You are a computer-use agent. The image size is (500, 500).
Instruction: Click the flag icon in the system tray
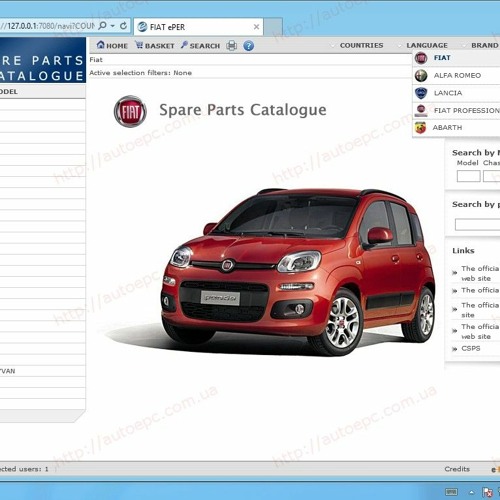488,492
